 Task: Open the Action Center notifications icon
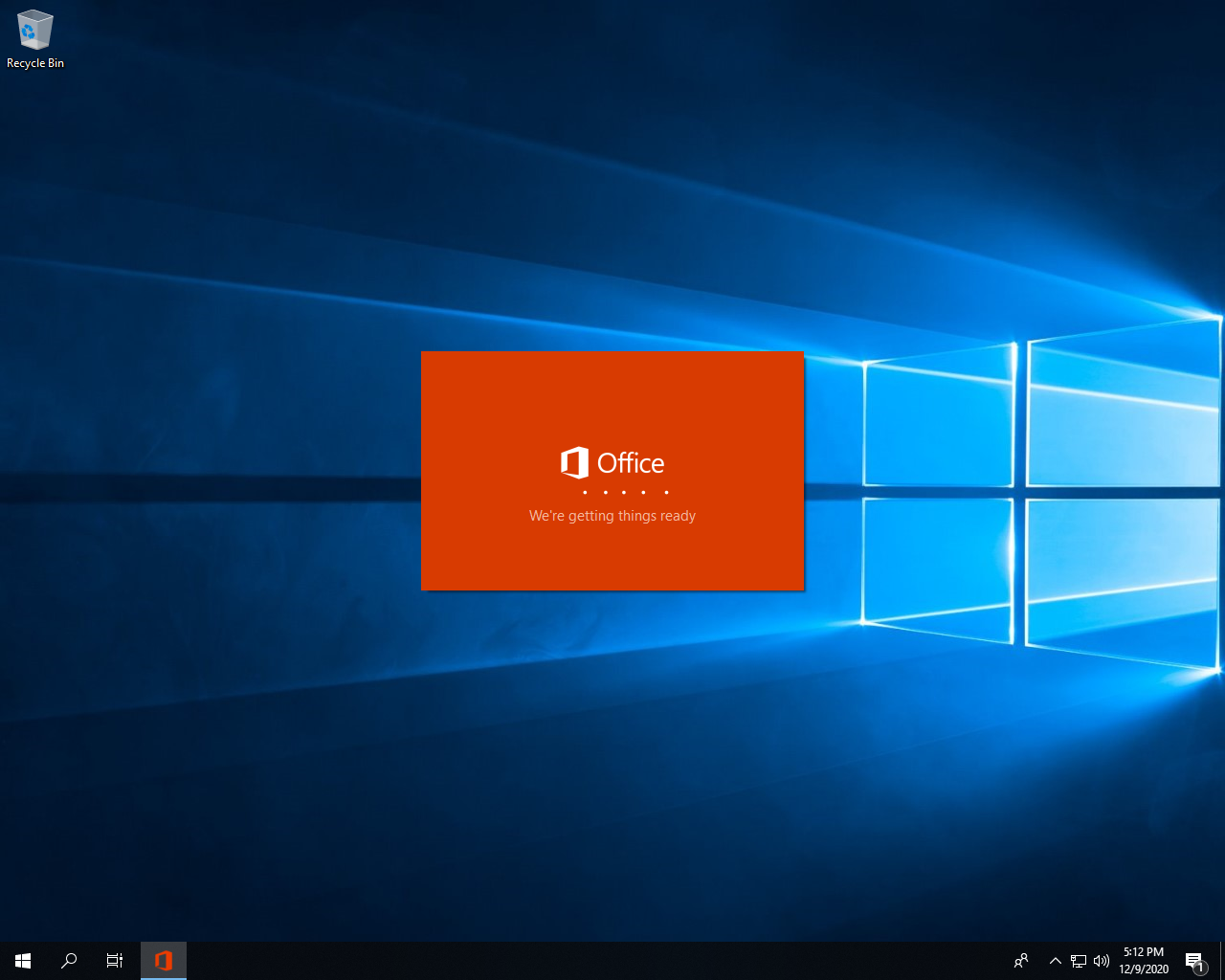pos(1194,961)
